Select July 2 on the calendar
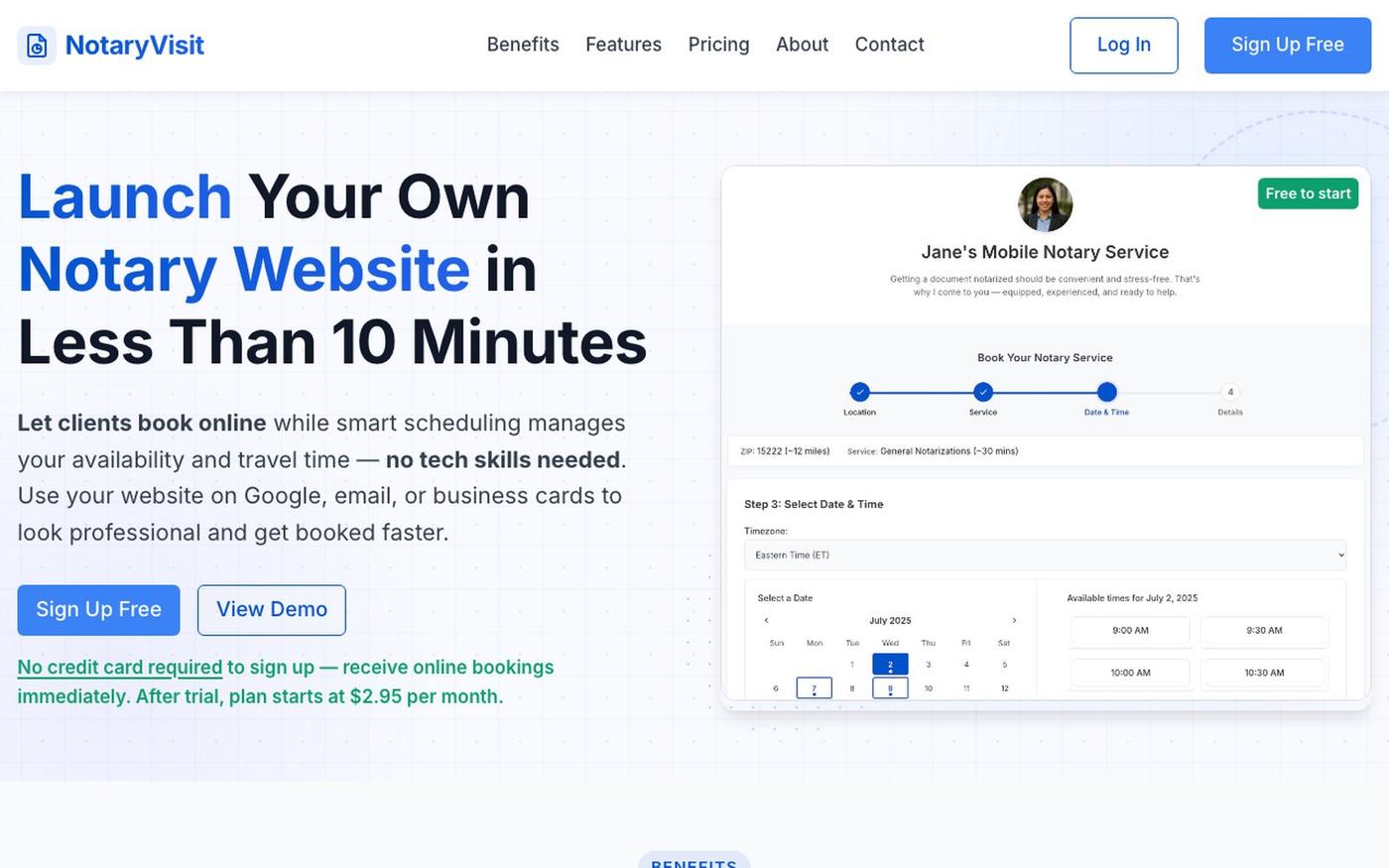The height and width of the screenshot is (868, 1389). pos(890,665)
